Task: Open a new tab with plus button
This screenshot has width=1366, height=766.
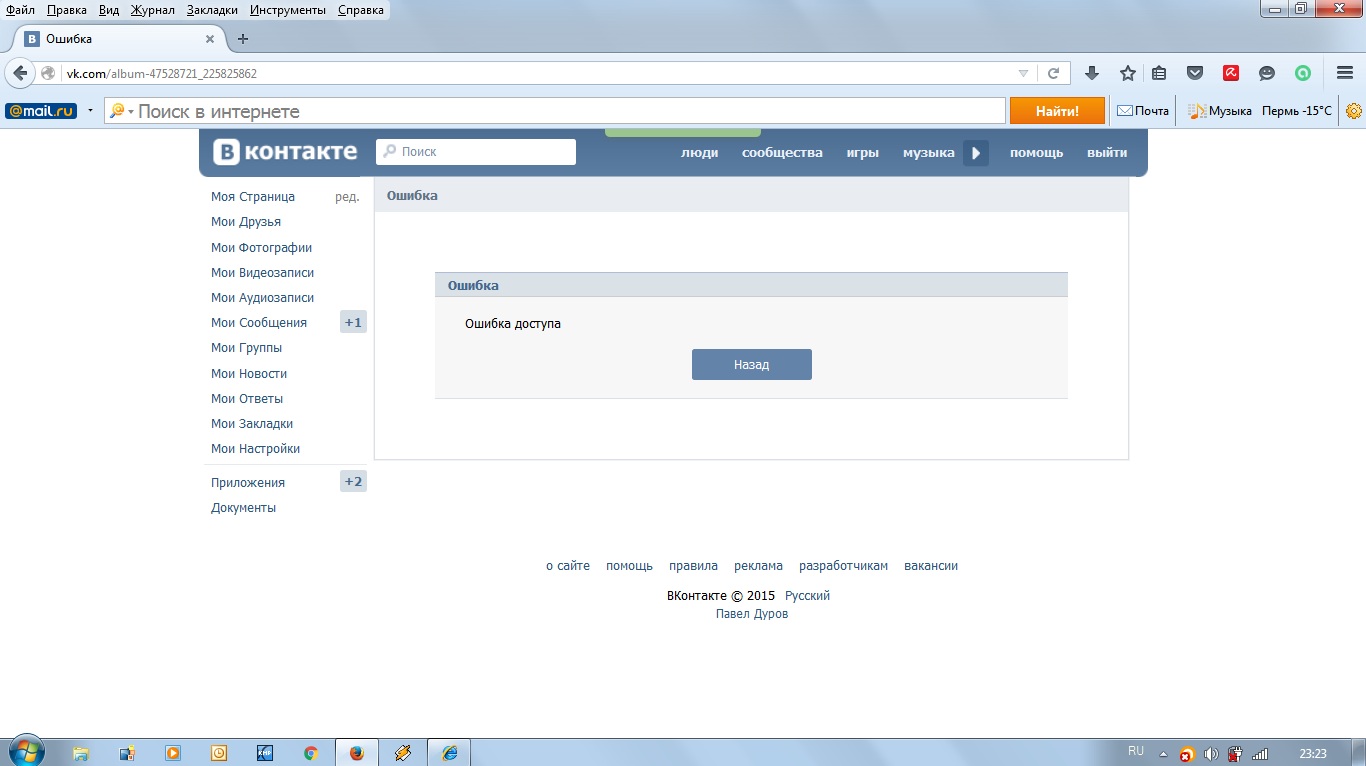Action: 242,39
